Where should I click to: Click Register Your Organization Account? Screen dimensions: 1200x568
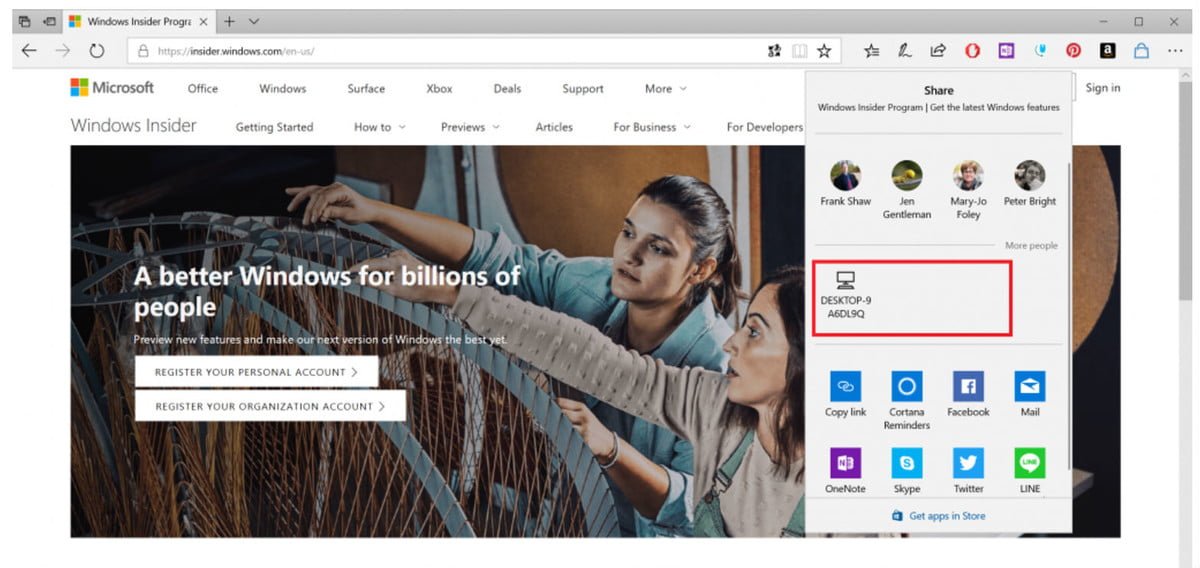271,406
